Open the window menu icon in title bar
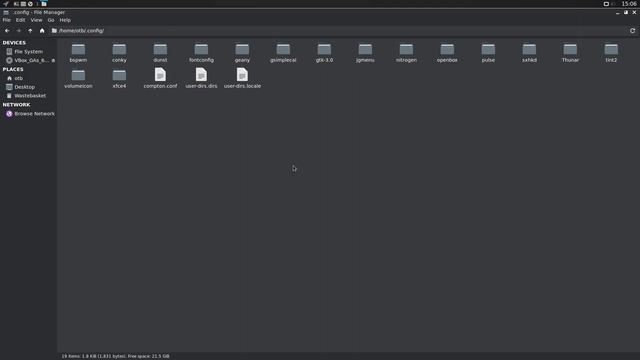640x360 pixels. [6, 13]
